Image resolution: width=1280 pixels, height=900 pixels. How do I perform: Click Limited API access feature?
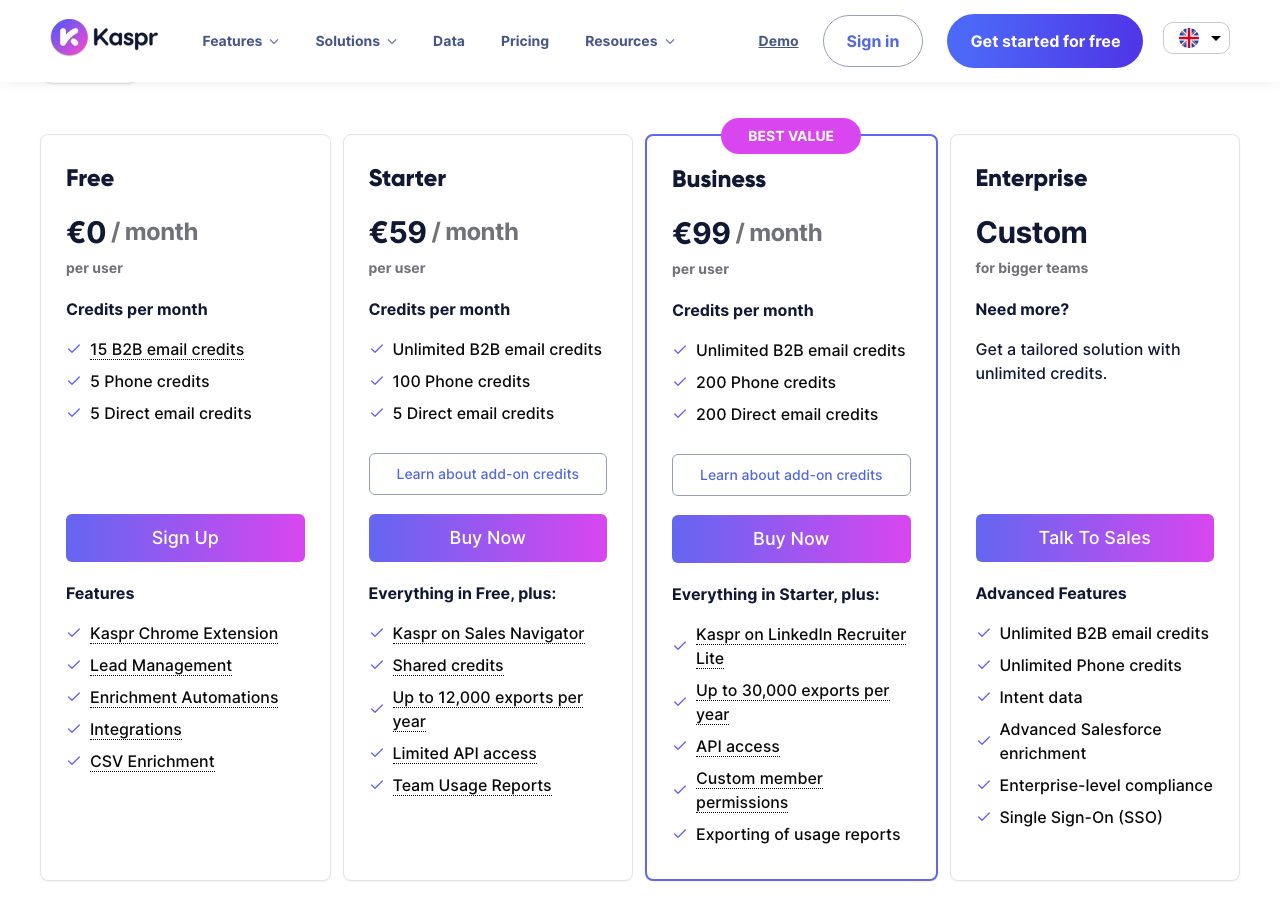pos(465,753)
